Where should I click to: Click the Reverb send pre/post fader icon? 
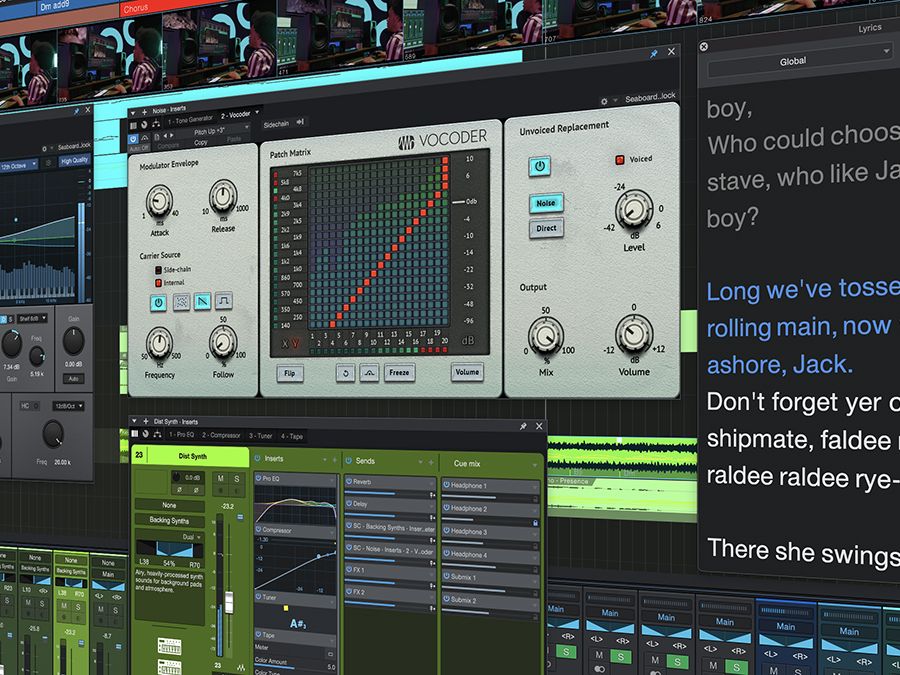[432, 494]
